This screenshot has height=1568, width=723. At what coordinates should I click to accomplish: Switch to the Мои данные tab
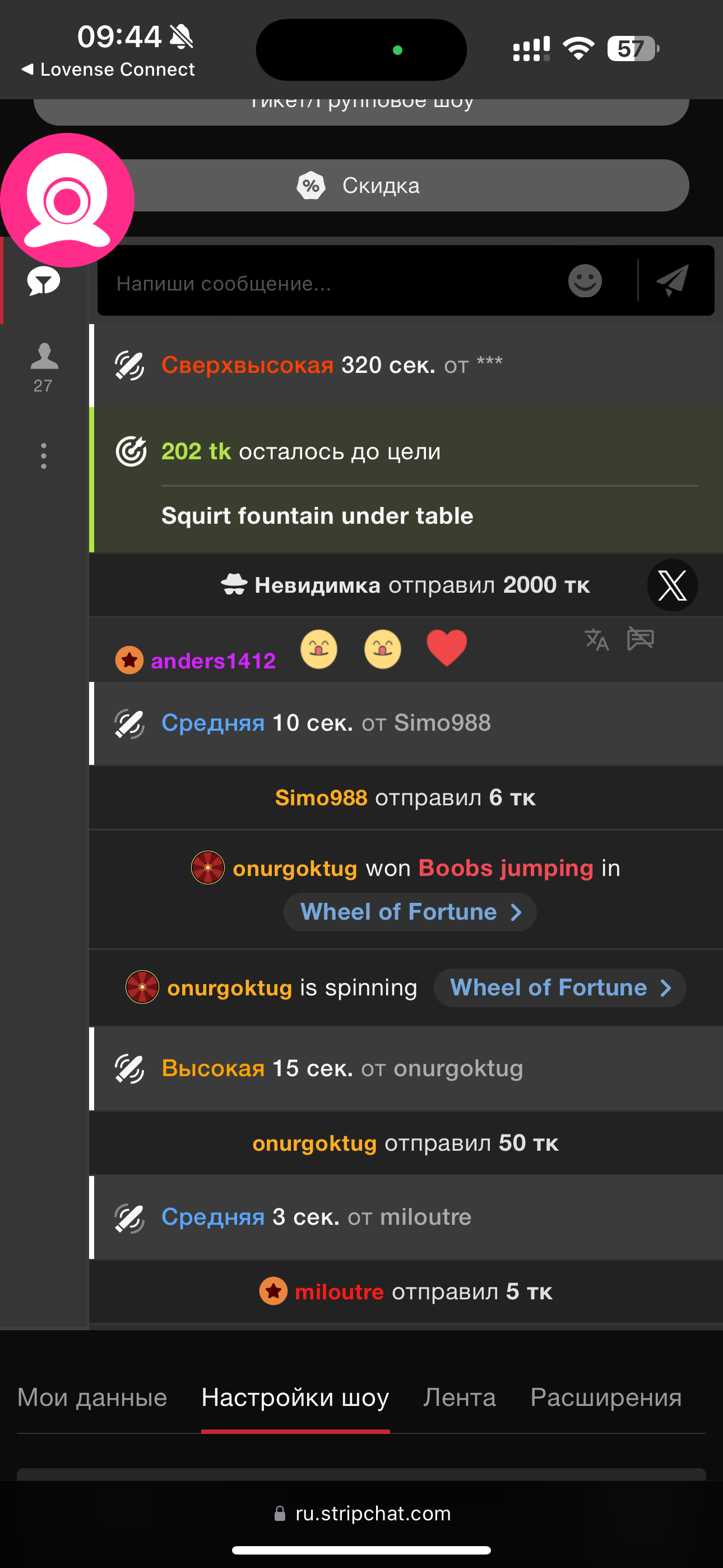tap(92, 1397)
